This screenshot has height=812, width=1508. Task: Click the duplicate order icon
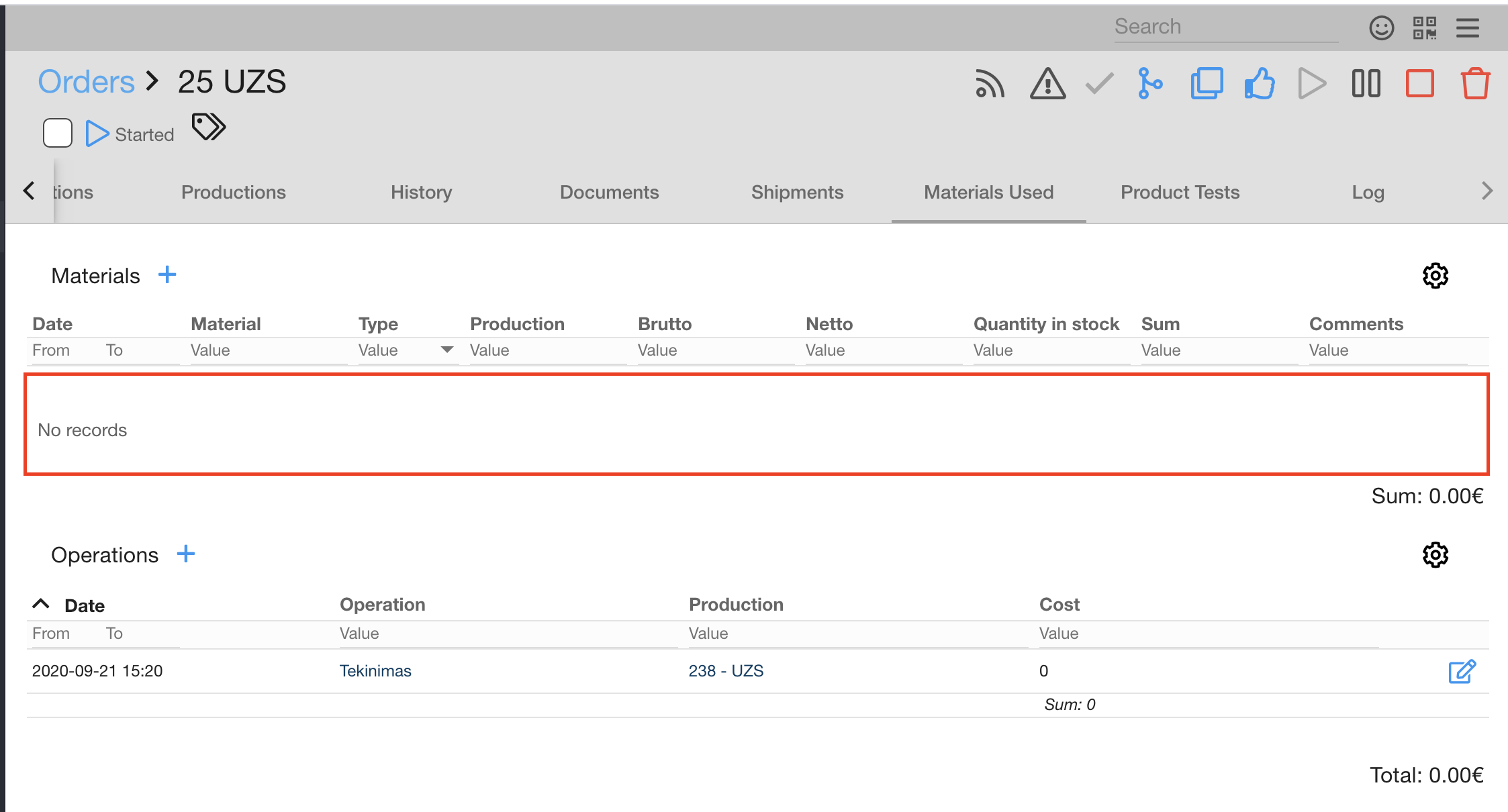(1207, 84)
